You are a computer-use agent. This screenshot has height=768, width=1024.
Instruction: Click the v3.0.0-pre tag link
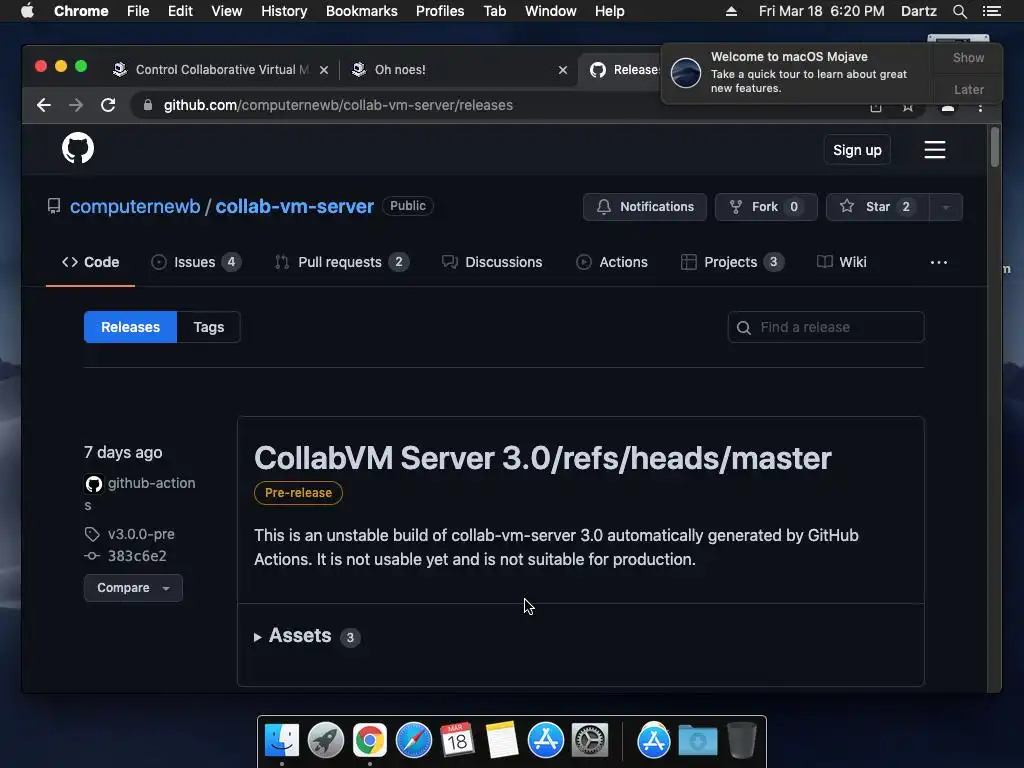pos(141,534)
